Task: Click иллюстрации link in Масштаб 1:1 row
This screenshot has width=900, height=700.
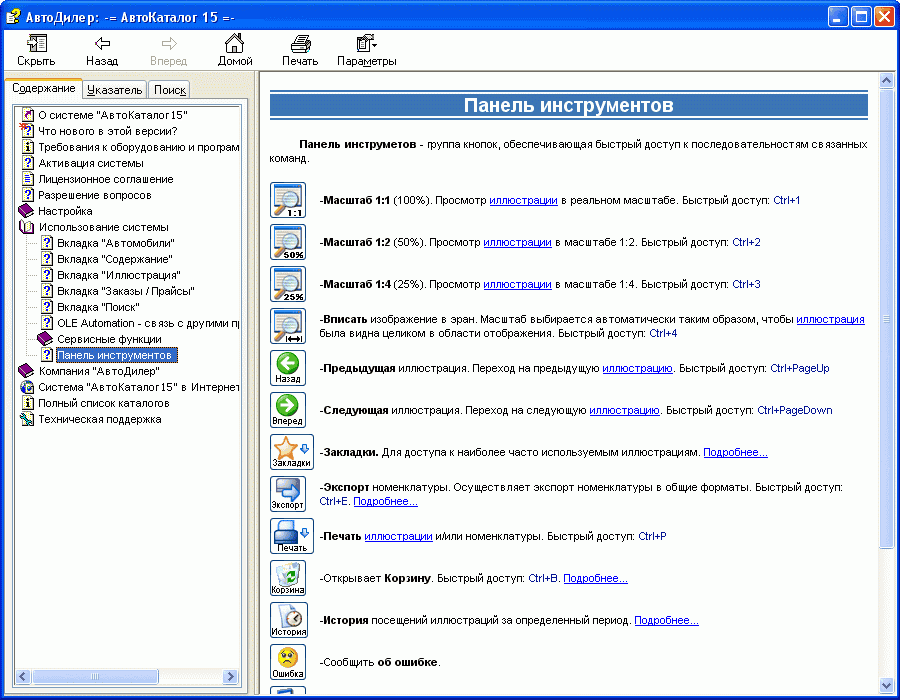Action: tap(523, 200)
